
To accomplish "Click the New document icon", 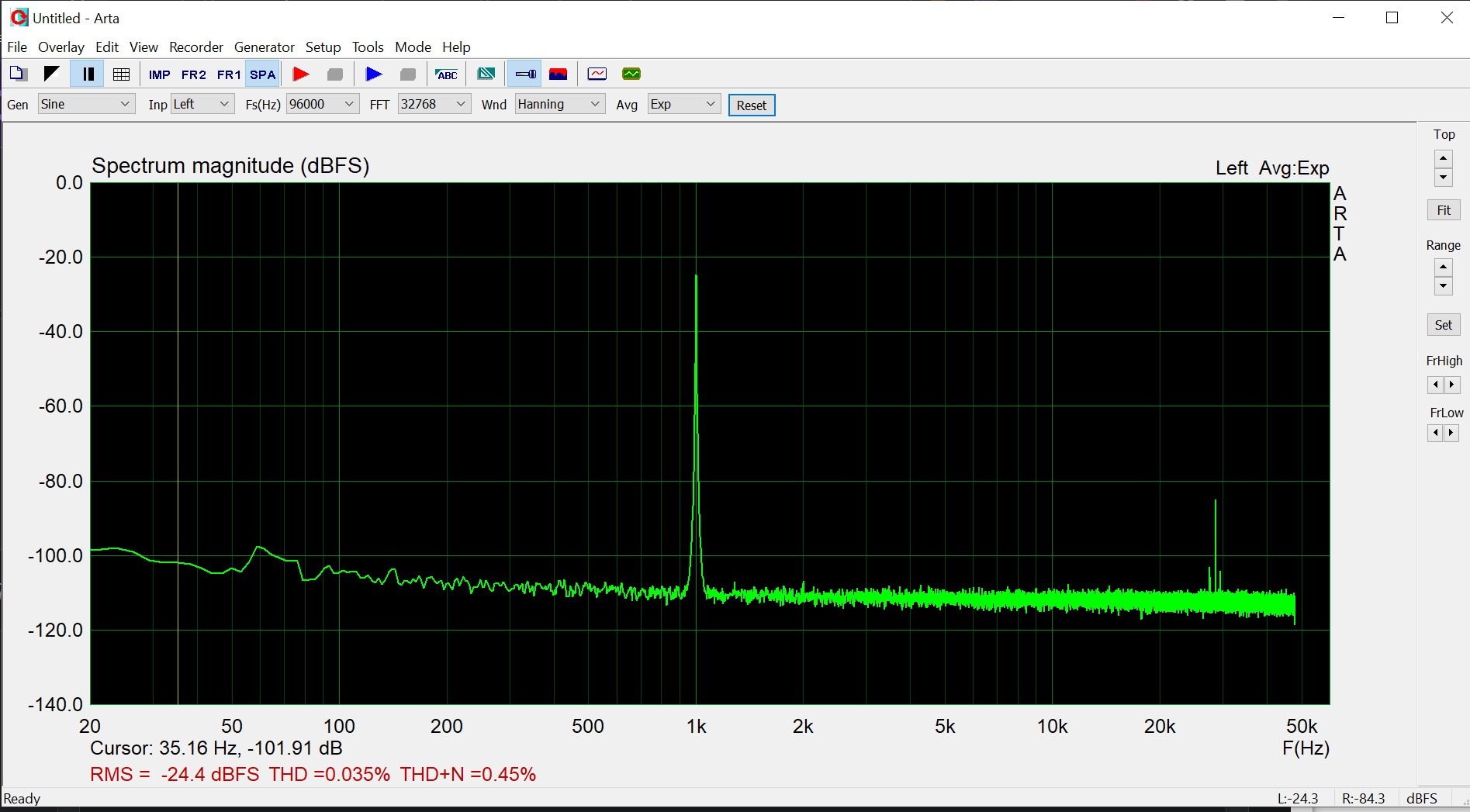I will tap(18, 74).
